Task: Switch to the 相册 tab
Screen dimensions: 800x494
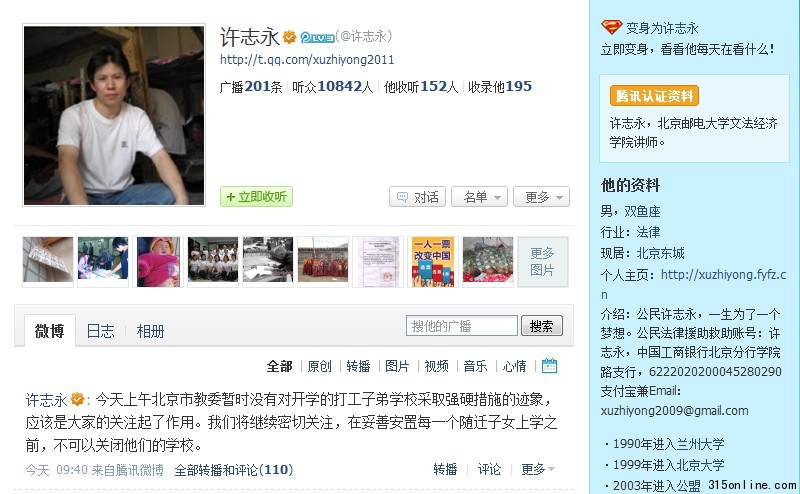Action: [x=150, y=331]
